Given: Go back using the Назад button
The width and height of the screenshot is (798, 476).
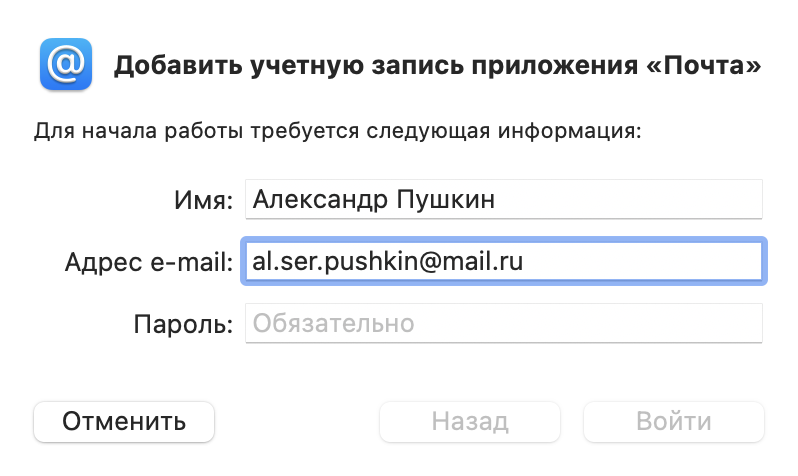Looking at the screenshot, I should (470, 422).
